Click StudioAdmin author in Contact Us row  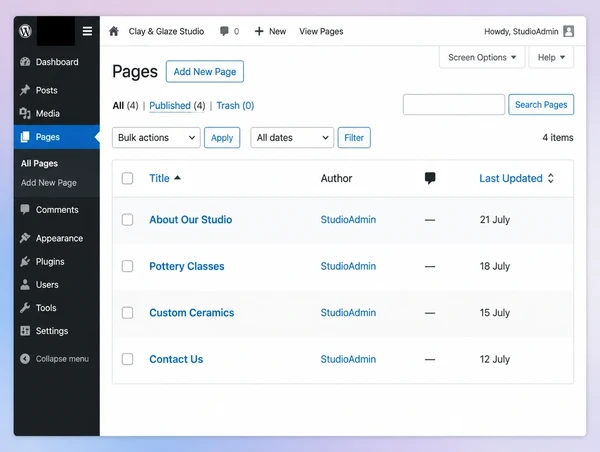point(348,359)
